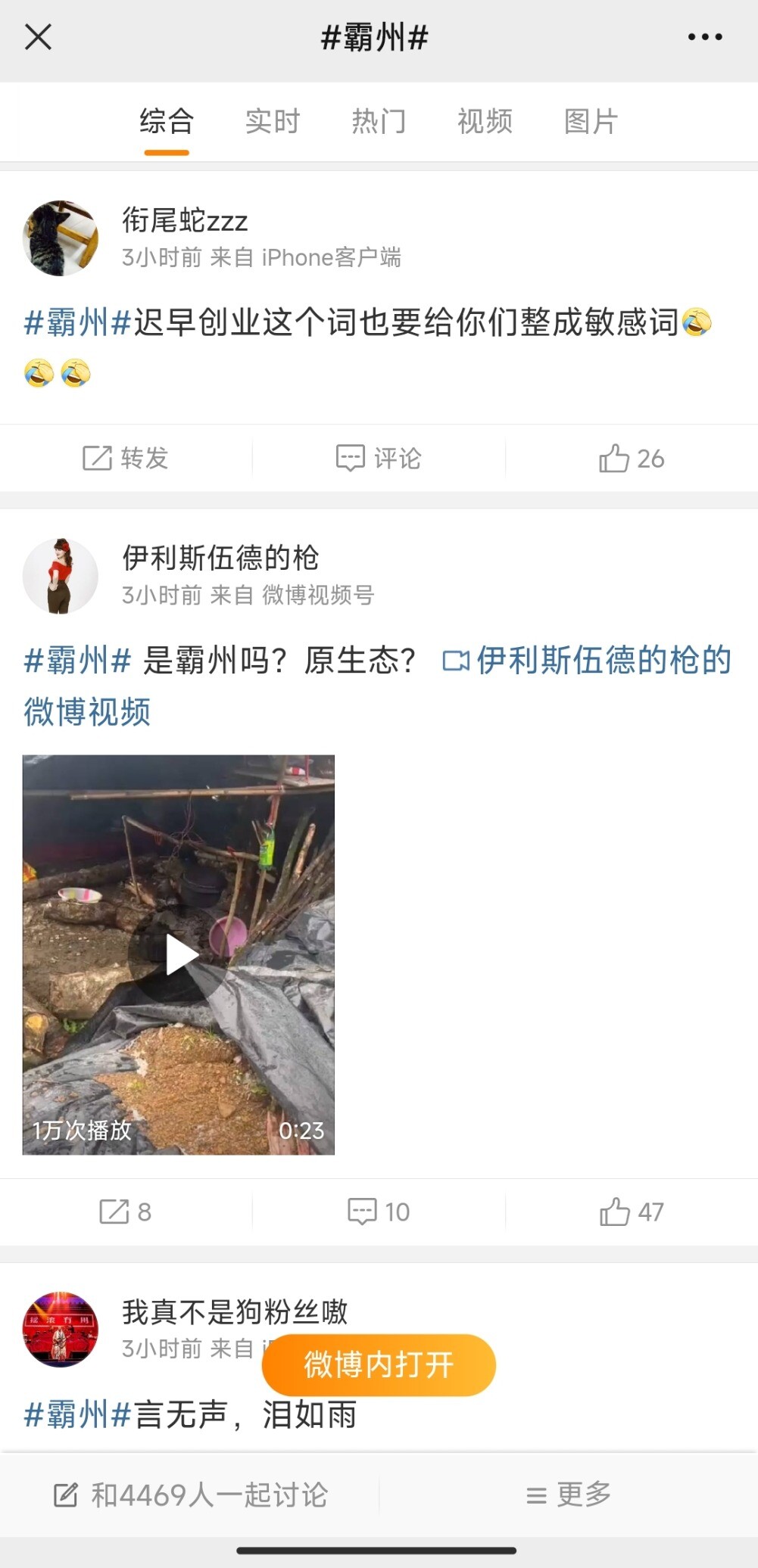Tap 衔尾蛇zzz's profile avatar

(61, 238)
